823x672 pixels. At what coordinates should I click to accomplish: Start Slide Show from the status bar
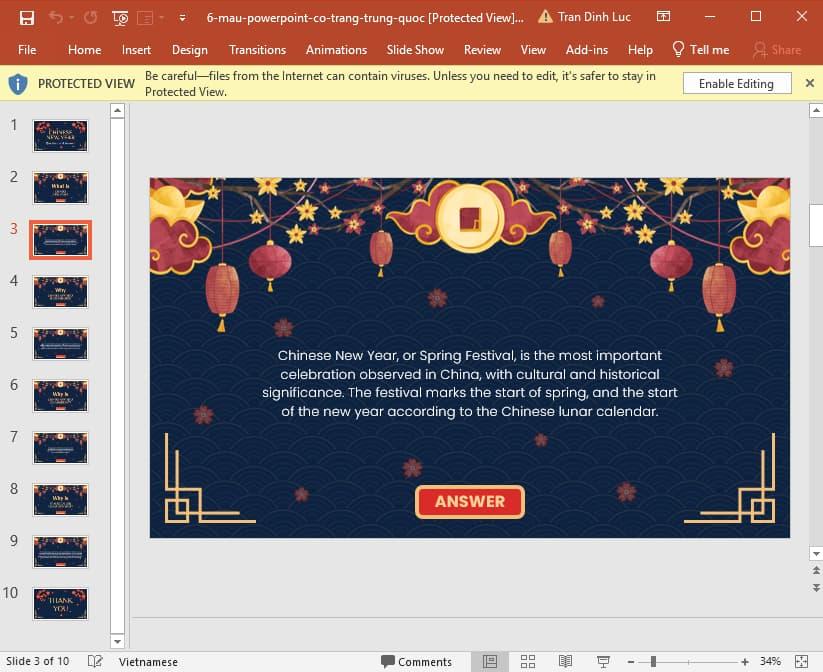(x=602, y=661)
